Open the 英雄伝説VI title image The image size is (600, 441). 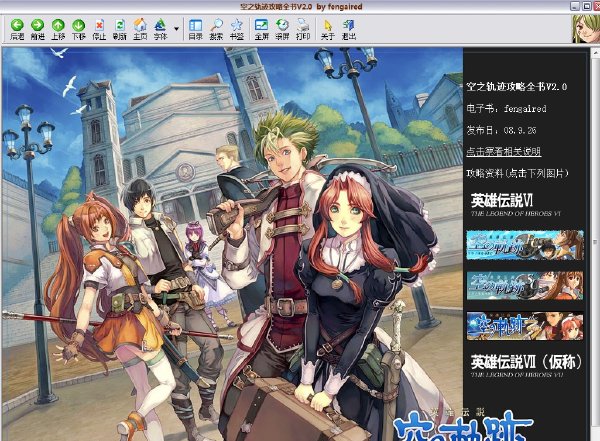coord(515,205)
